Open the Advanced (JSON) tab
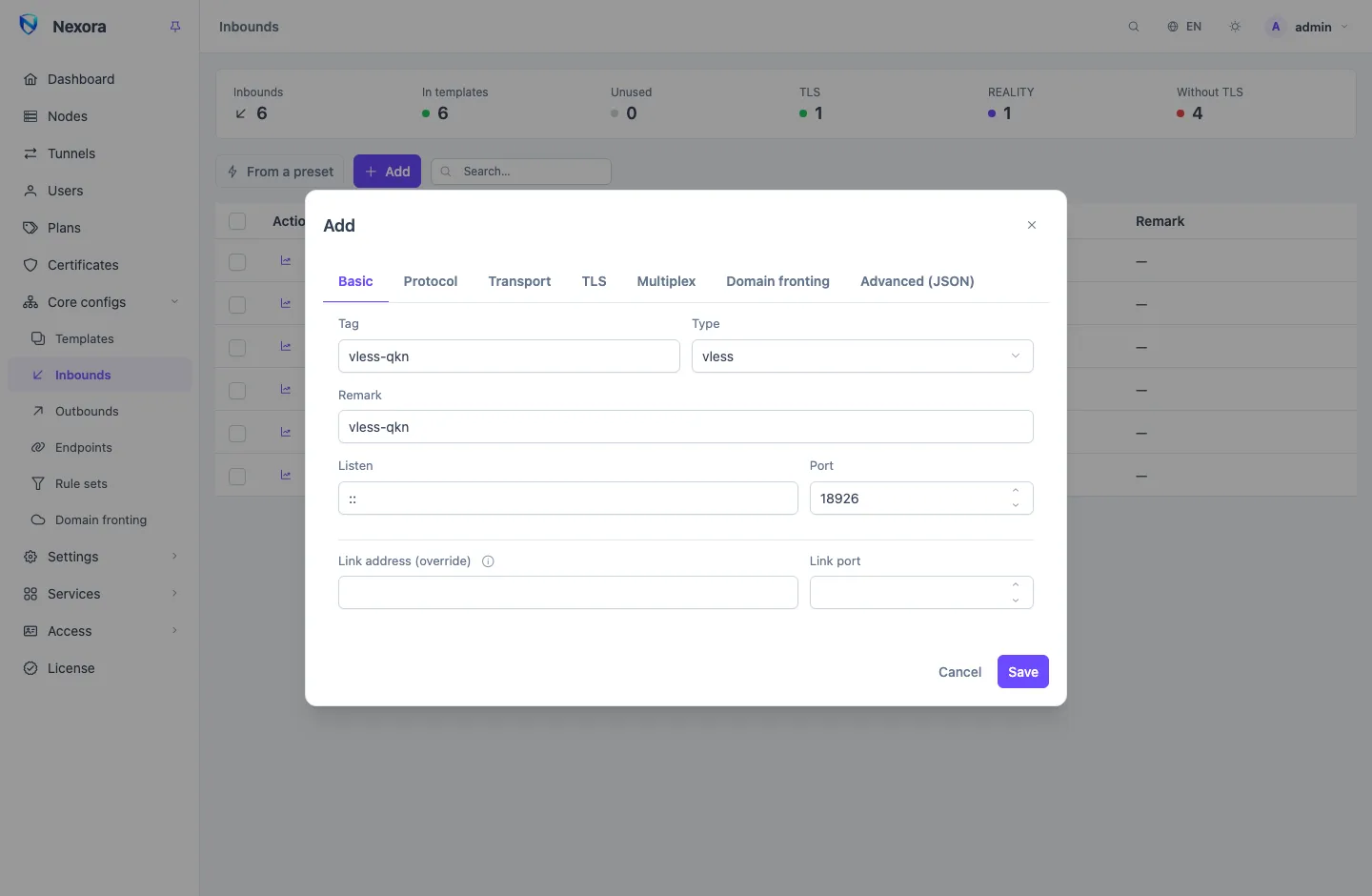 [x=918, y=281]
